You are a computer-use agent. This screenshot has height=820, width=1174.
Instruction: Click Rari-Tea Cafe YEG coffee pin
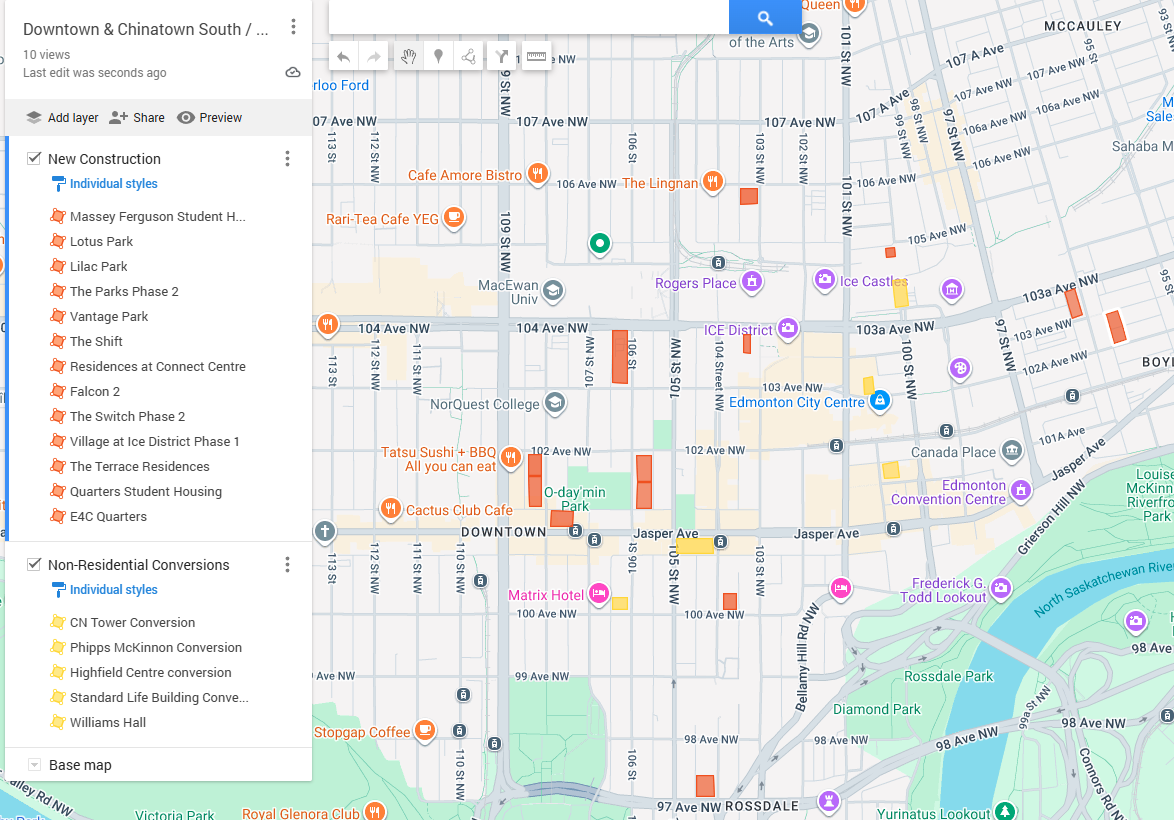[x=453, y=217]
